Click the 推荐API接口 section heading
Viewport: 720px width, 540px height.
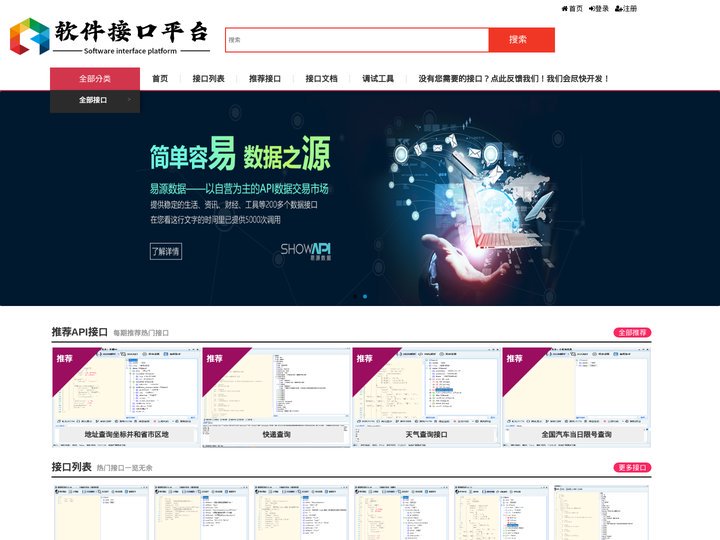pos(79,332)
